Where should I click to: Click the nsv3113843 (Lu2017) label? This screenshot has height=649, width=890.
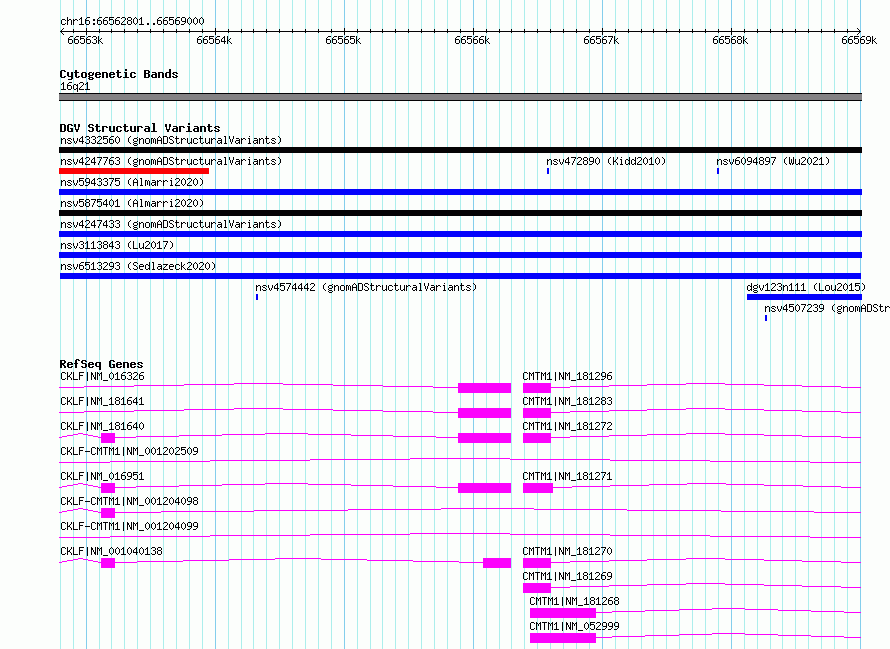(x=117, y=245)
